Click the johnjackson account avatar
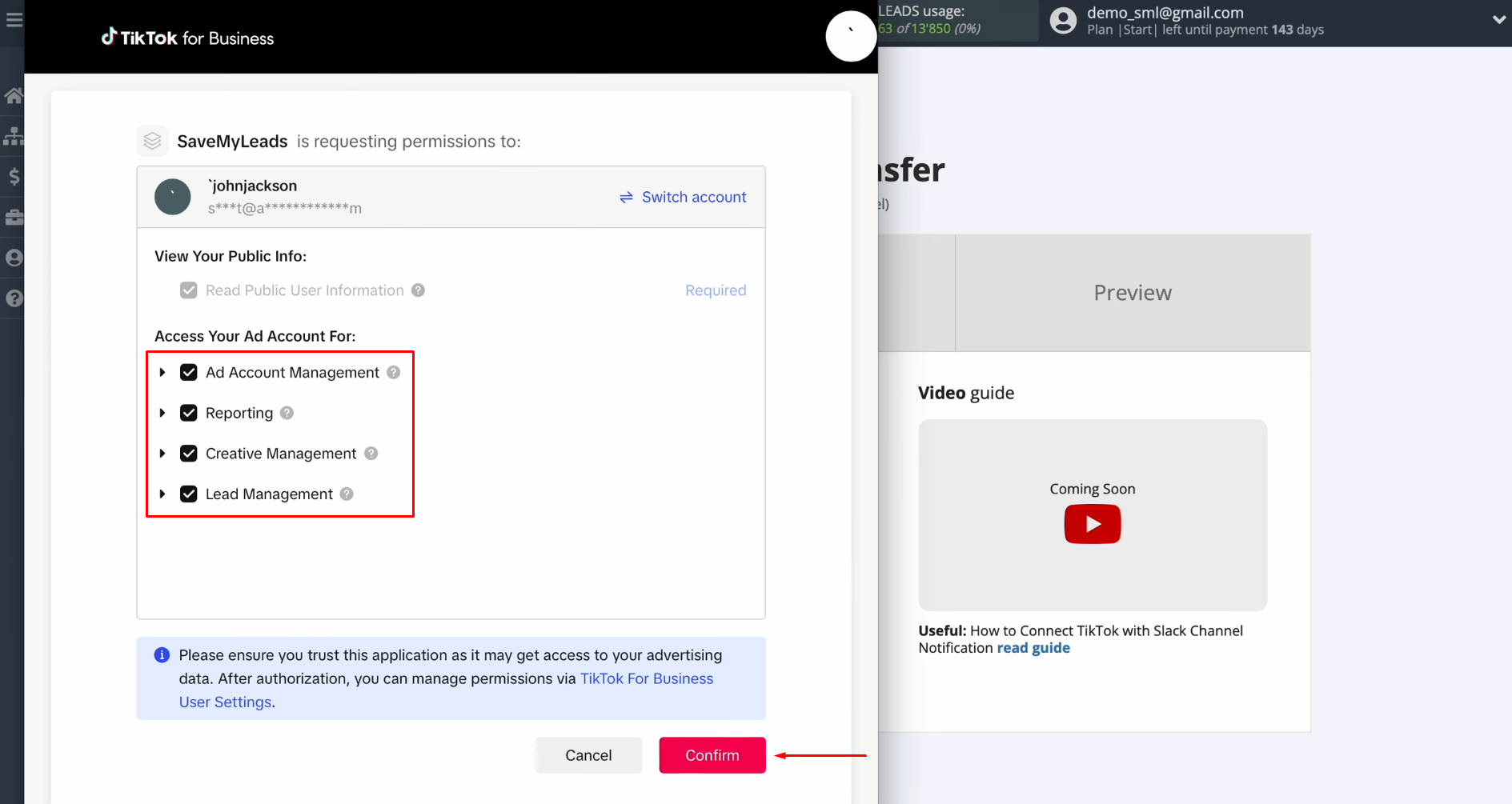 pos(172,197)
